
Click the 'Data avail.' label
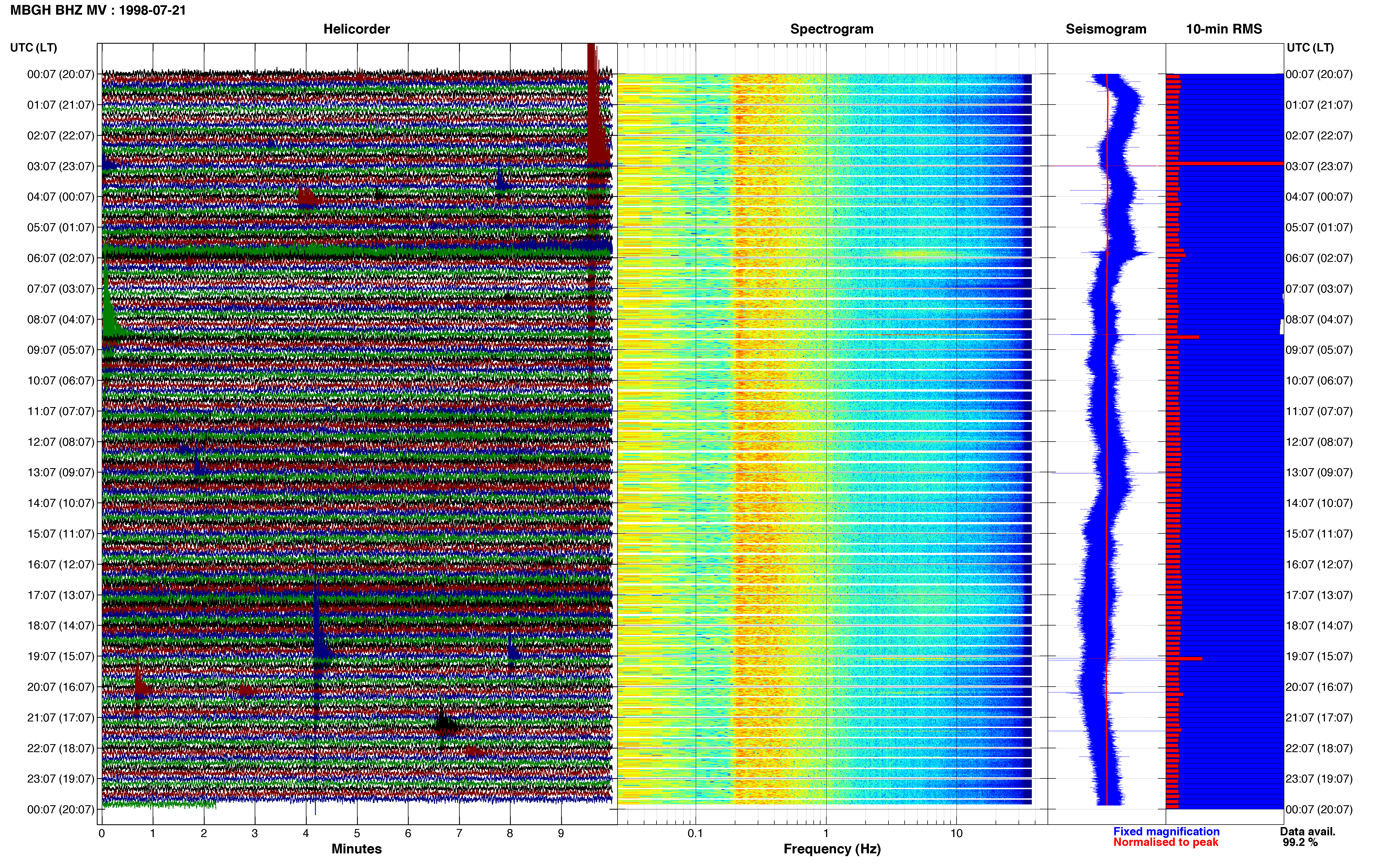coord(1308,831)
